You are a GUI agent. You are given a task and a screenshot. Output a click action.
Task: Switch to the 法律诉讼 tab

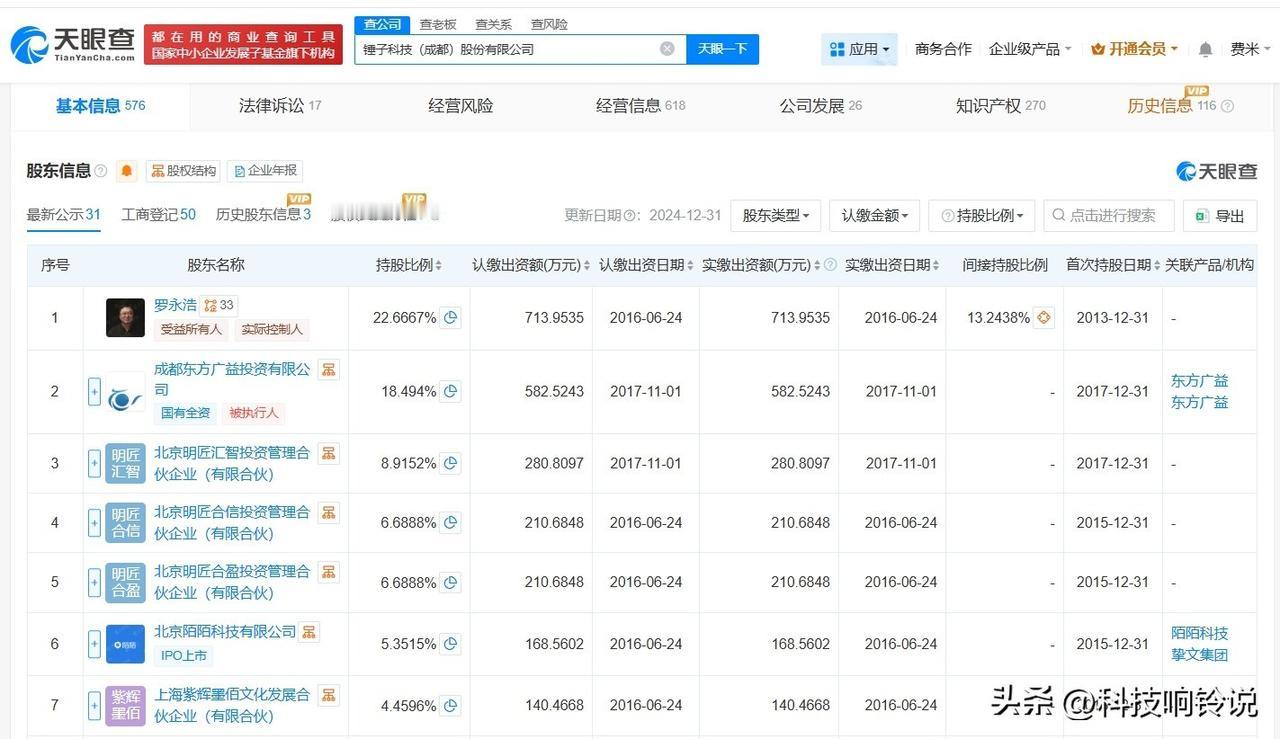click(x=280, y=106)
